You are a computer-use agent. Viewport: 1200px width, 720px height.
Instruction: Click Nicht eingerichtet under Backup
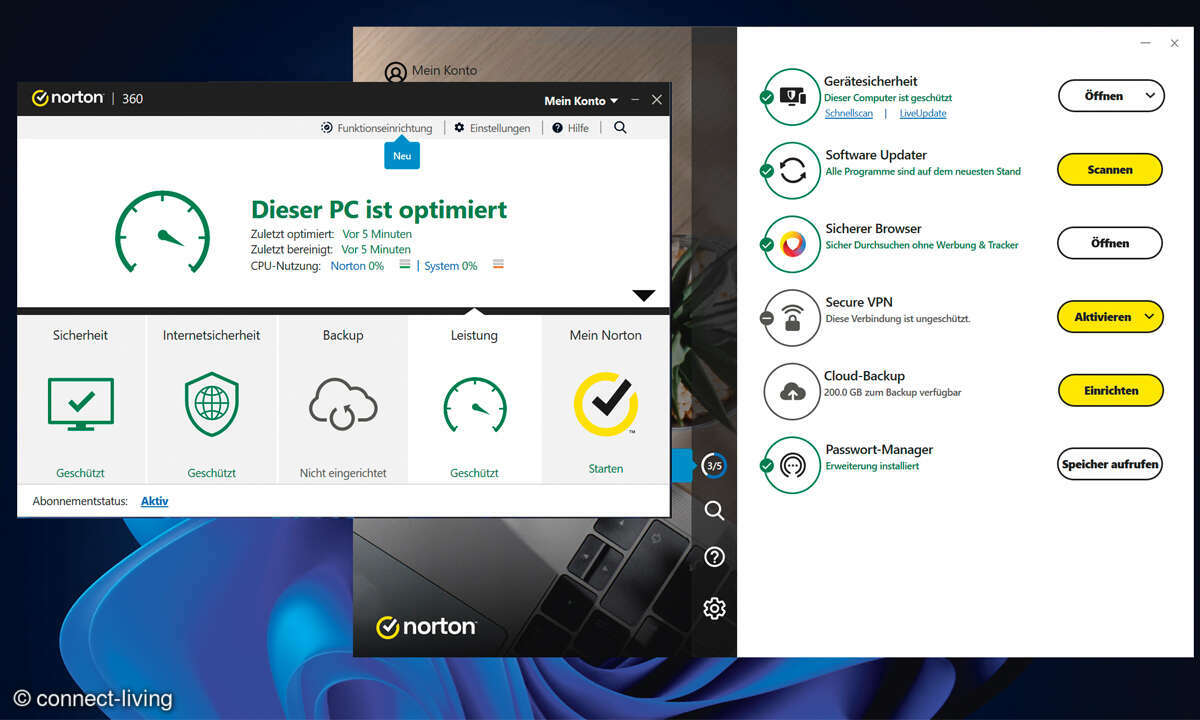click(x=343, y=474)
